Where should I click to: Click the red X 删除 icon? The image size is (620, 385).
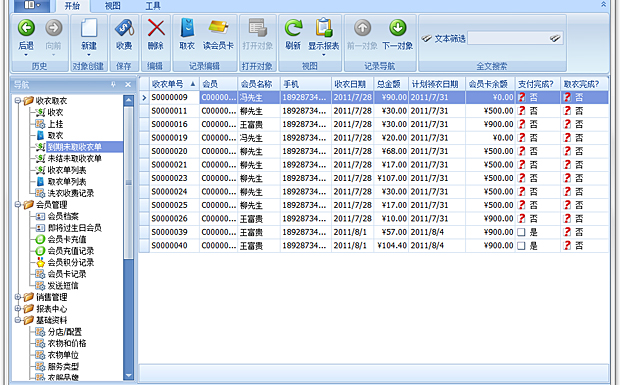[x=156, y=28]
